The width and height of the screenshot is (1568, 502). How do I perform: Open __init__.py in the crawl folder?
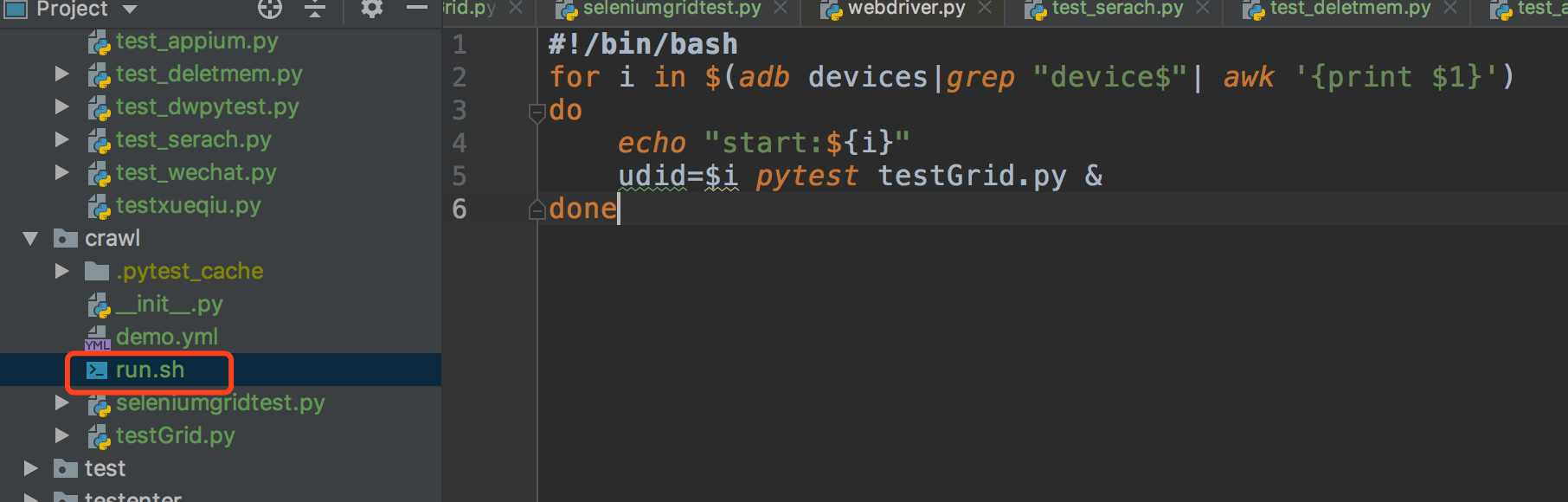170,305
